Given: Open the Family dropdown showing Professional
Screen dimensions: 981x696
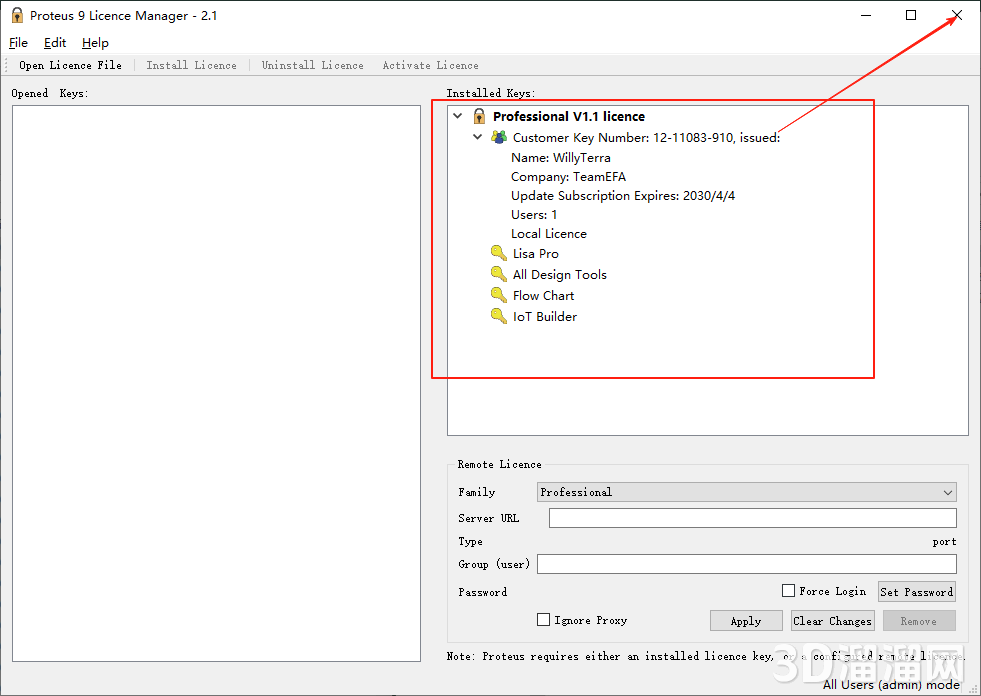Looking at the screenshot, I should [x=746, y=492].
